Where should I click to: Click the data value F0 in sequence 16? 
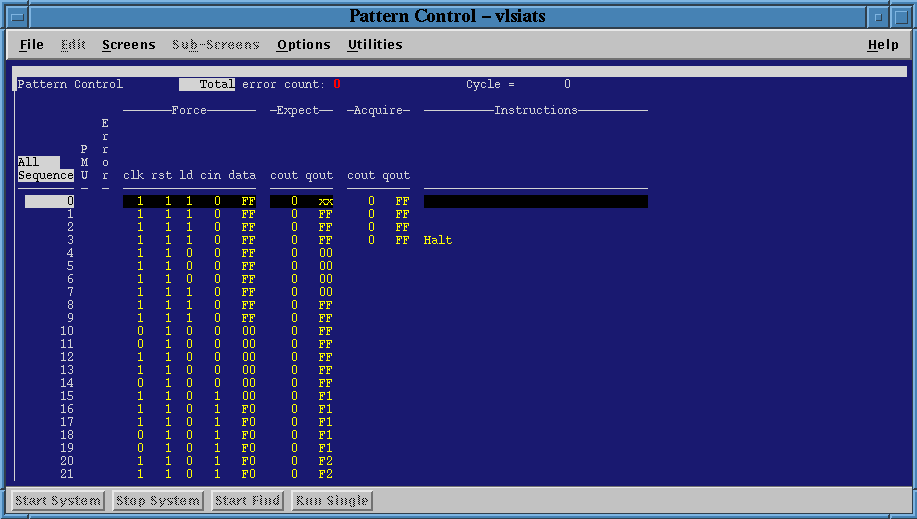(x=249, y=408)
